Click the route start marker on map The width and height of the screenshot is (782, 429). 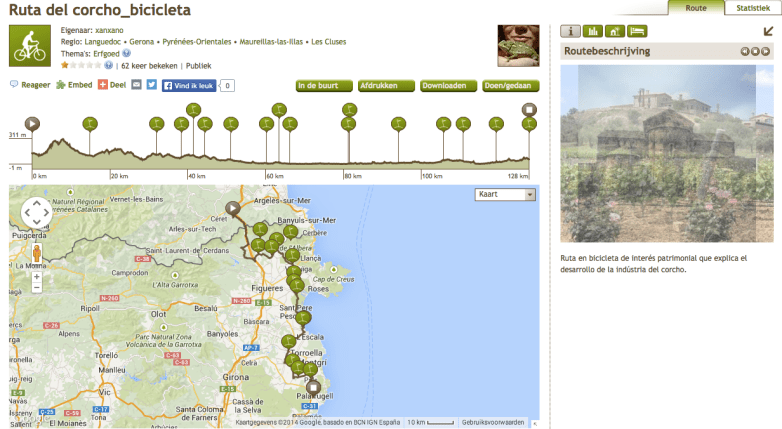pyautogui.click(x=232, y=208)
